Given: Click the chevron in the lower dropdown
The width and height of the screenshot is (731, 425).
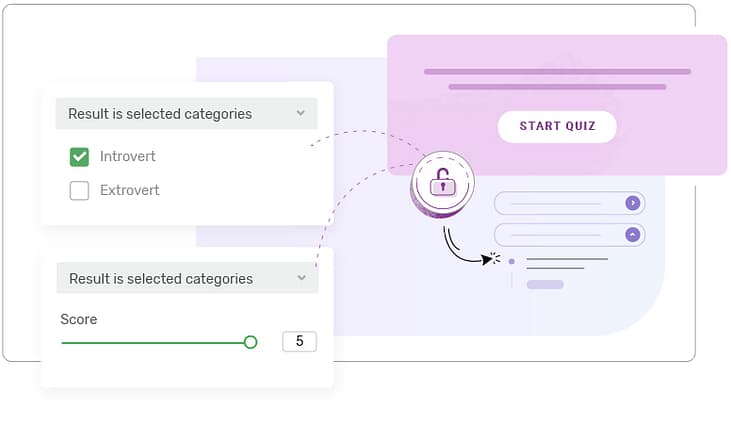Looking at the screenshot, I should (301, 279).
